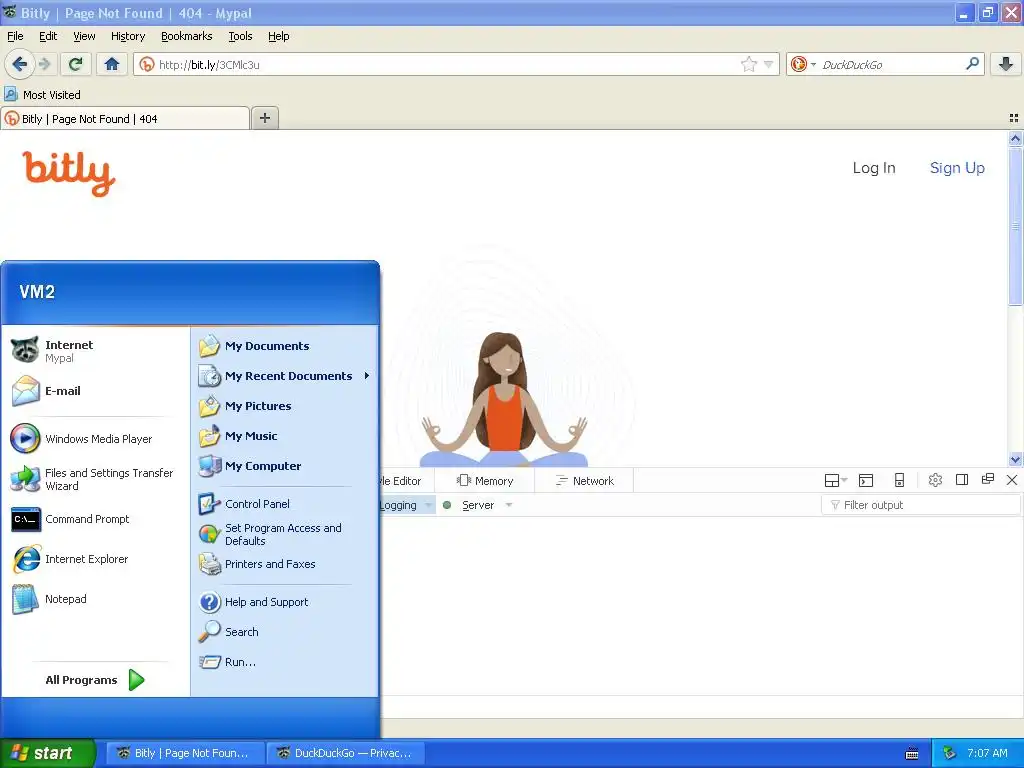Screen dimensions: 1024x768
Task: Show devtools in separate window
Action: (987, 479)
